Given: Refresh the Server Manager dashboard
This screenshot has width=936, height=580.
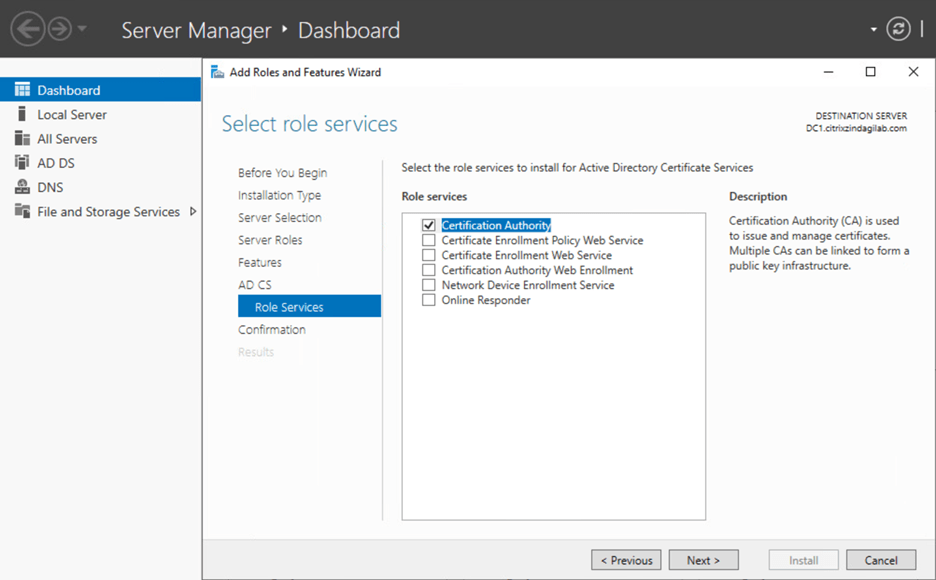Looking at the screenshot, I should coord(898,29).
